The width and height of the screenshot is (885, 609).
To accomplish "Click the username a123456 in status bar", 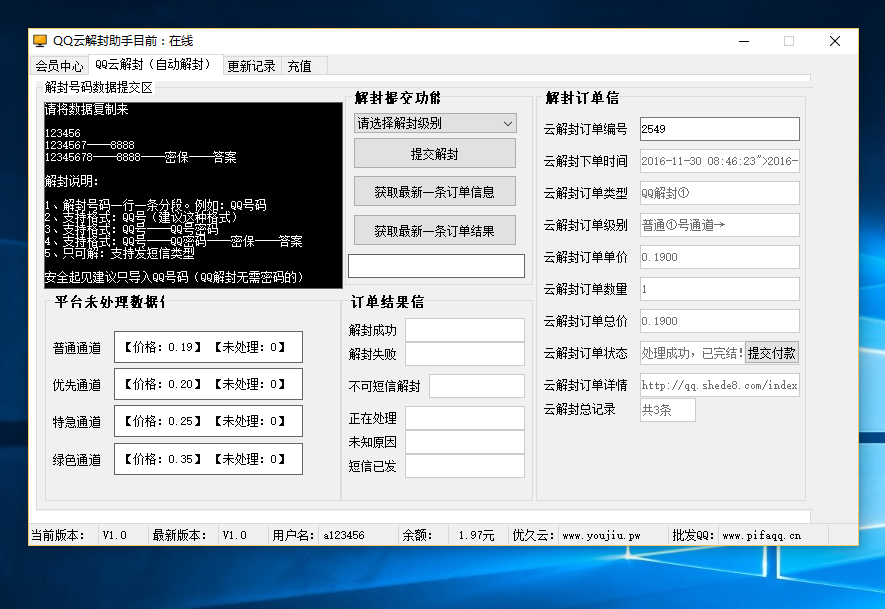I will [344, 535].
